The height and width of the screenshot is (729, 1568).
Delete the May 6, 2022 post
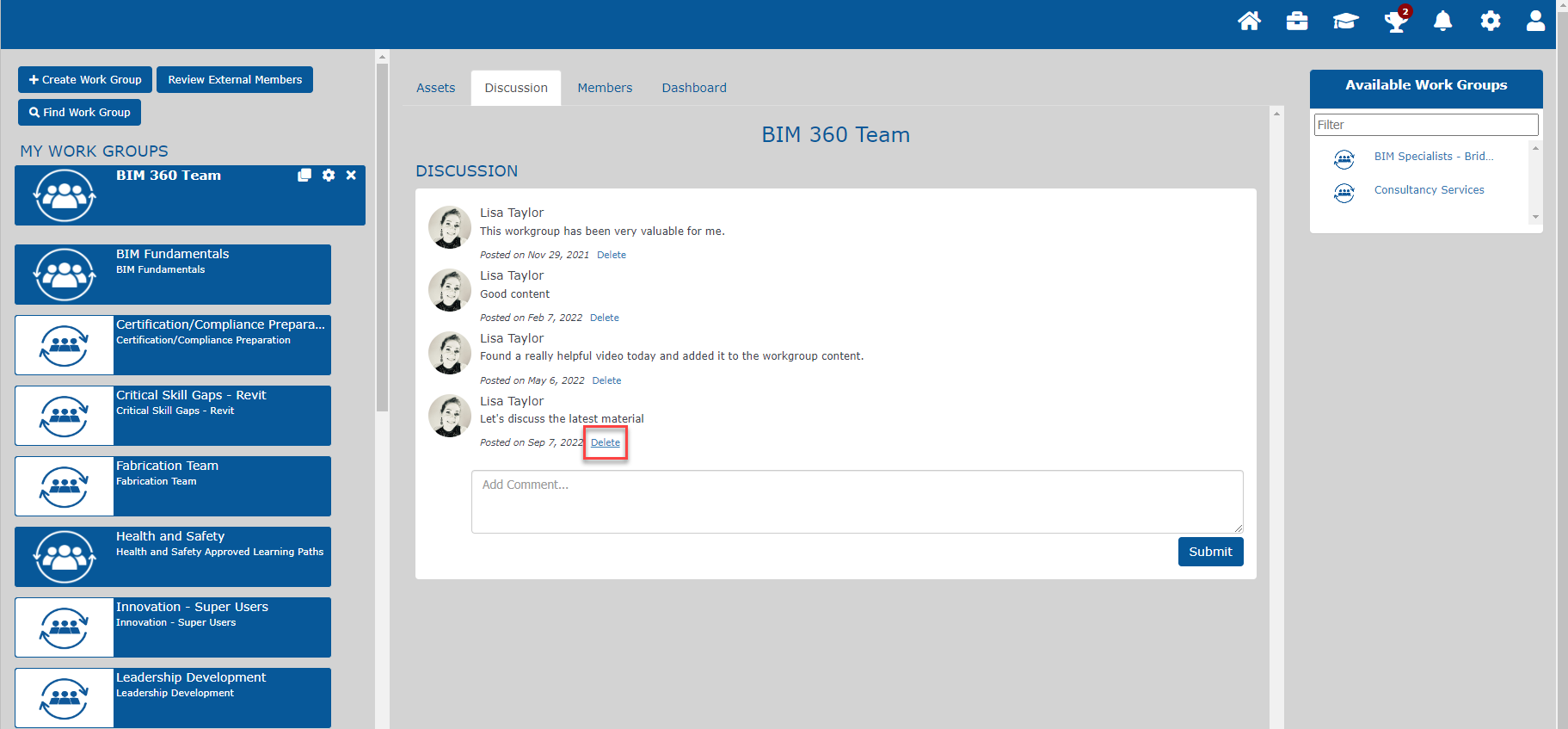coord(606,380)
